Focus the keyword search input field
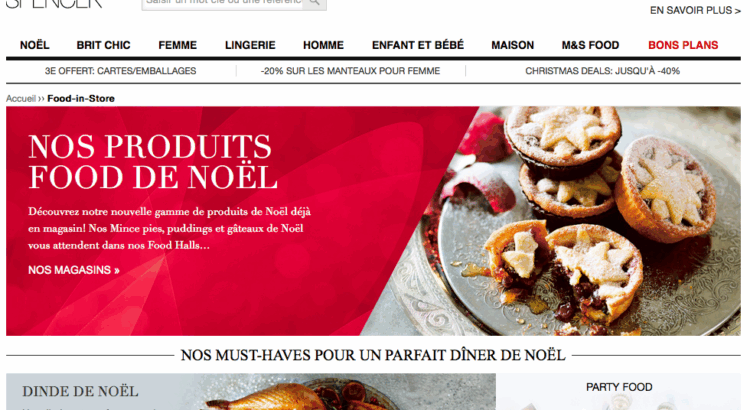This screenshot has width=750, height=410. [222, 3]
